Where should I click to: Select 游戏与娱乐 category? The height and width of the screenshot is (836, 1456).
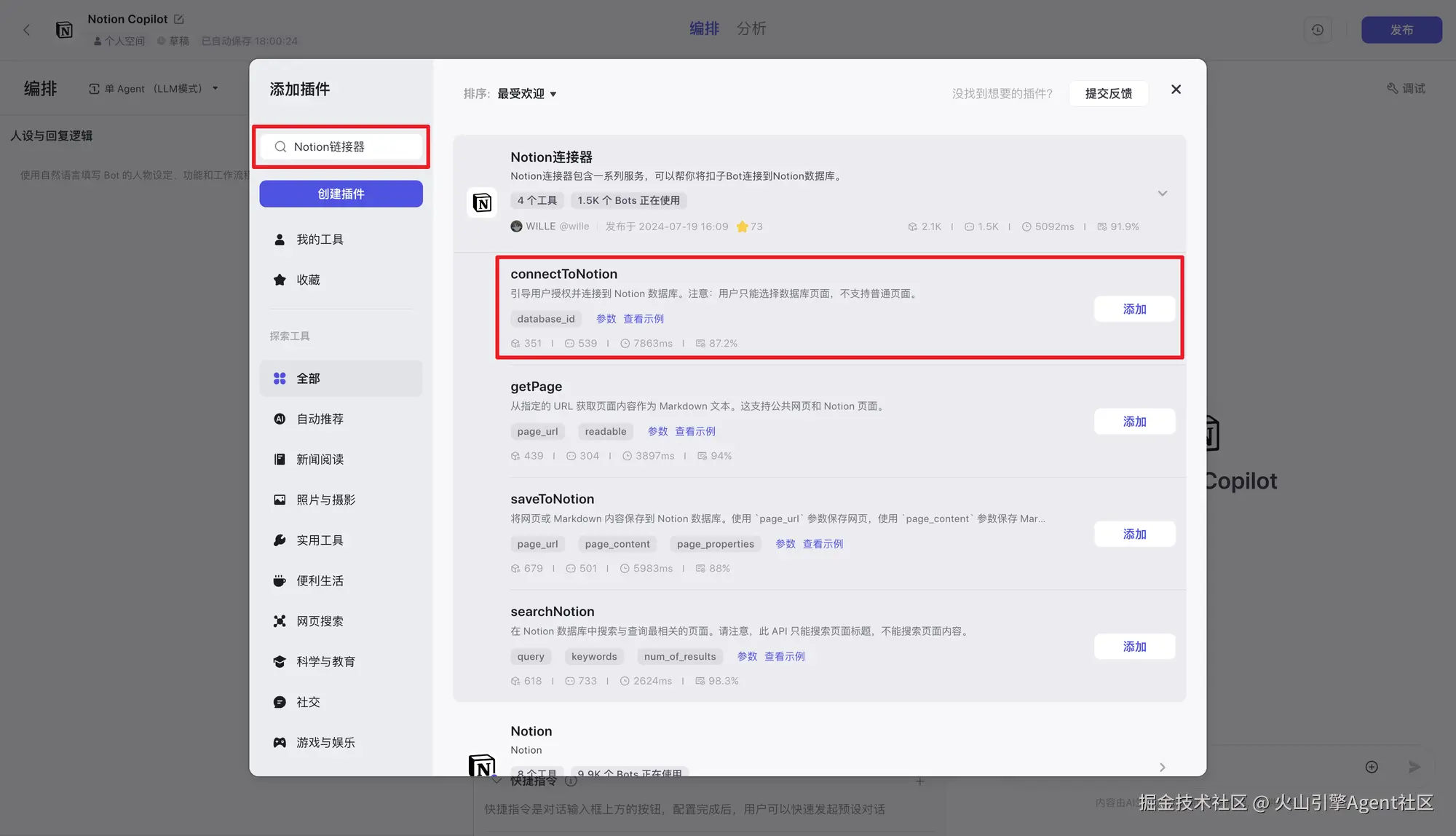tap(325, 743)
